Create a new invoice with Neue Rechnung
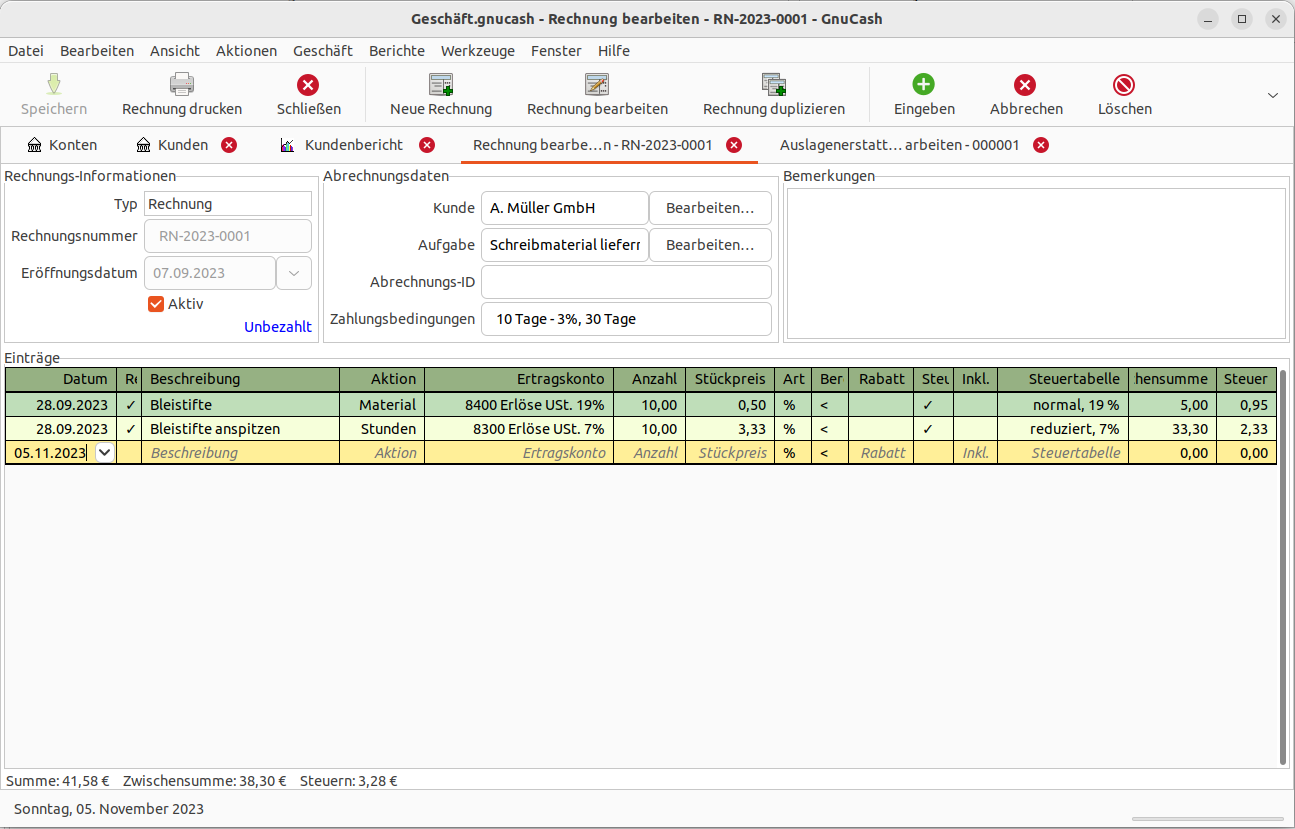This screenshot has width=1295, height=829. tap(440, 85)
